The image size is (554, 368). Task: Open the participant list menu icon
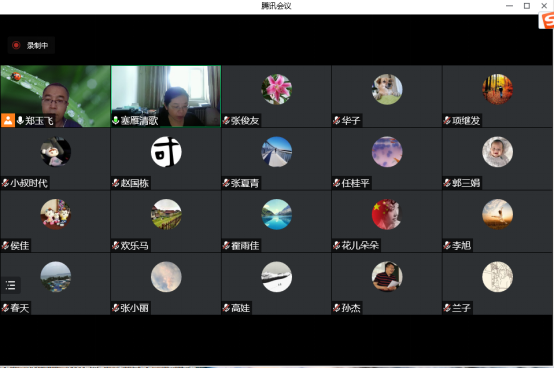pos(10,285)
